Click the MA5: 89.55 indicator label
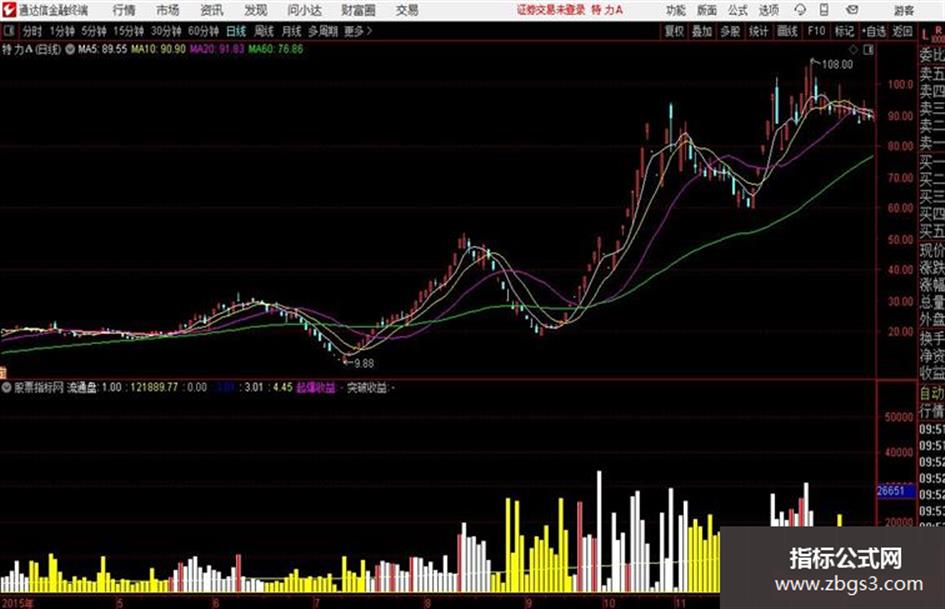Viewport: 945px width, 609px height. pos(102,49)
